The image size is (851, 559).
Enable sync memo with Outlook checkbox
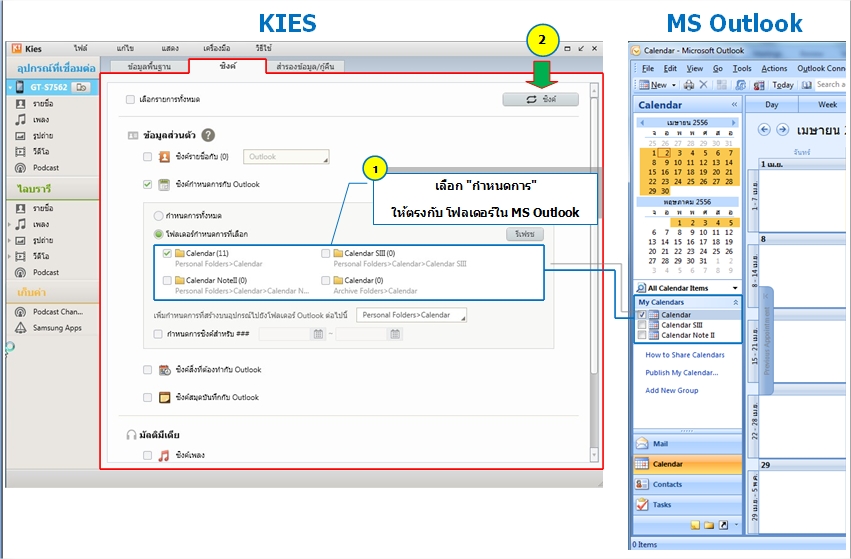(148, 398)
